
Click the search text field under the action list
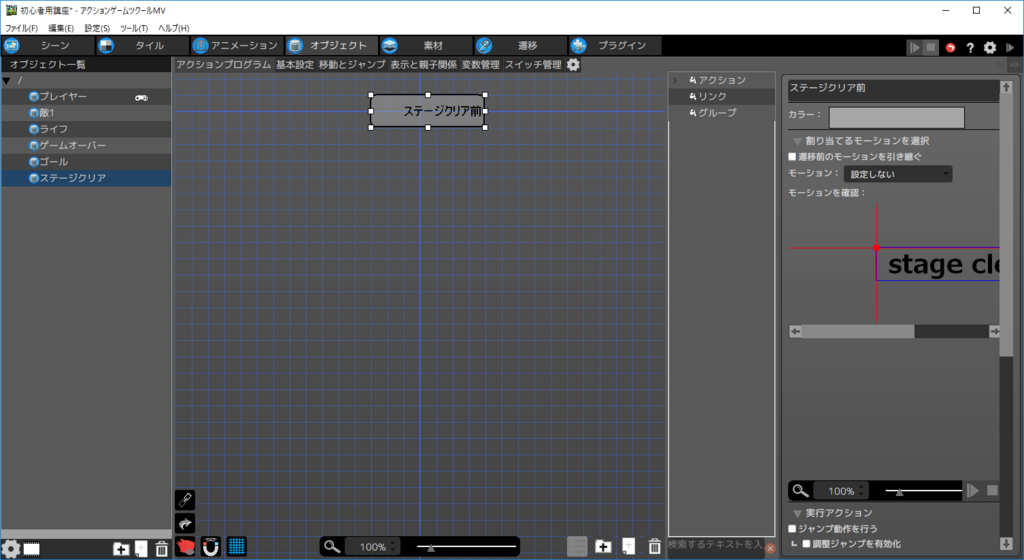coord(716,544)
